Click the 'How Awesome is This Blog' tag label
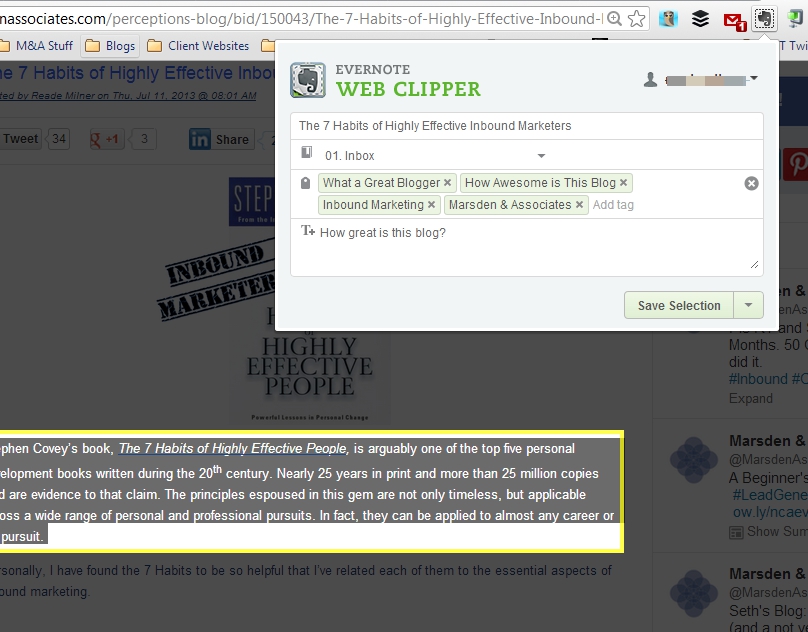808x632 pixels. pos(540,183)
